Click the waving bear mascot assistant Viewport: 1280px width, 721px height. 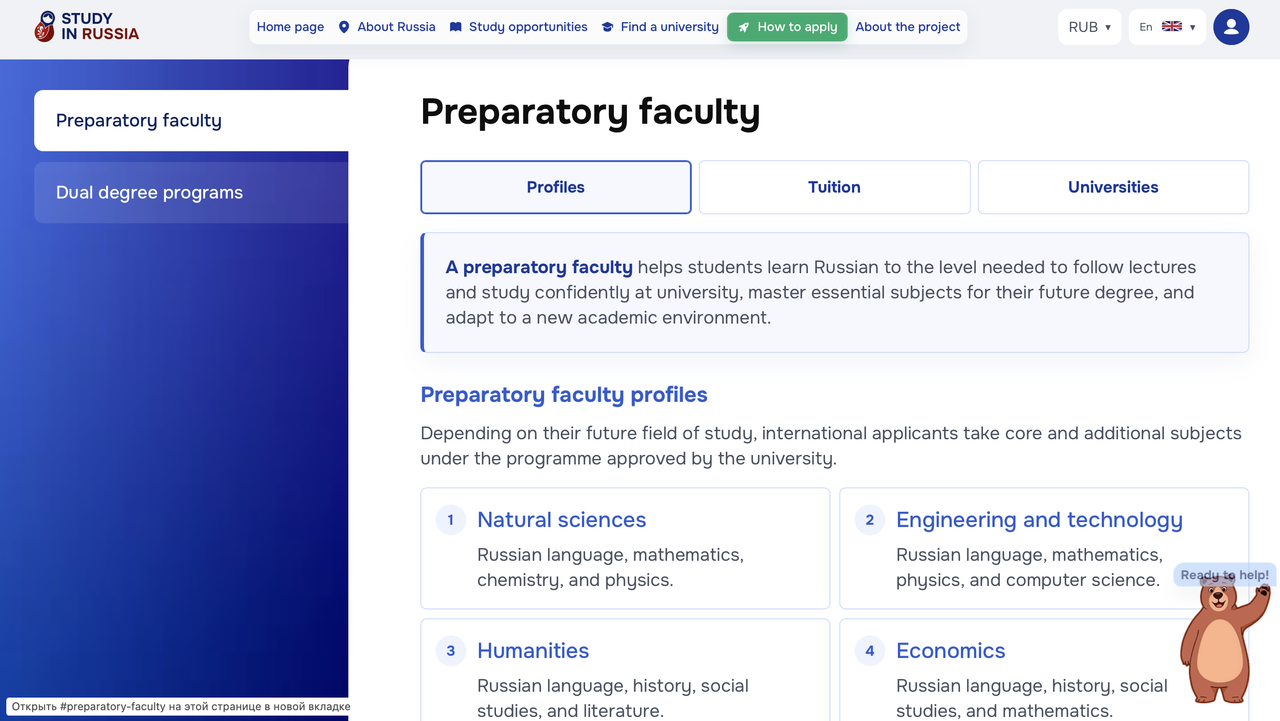point(1223,640)
